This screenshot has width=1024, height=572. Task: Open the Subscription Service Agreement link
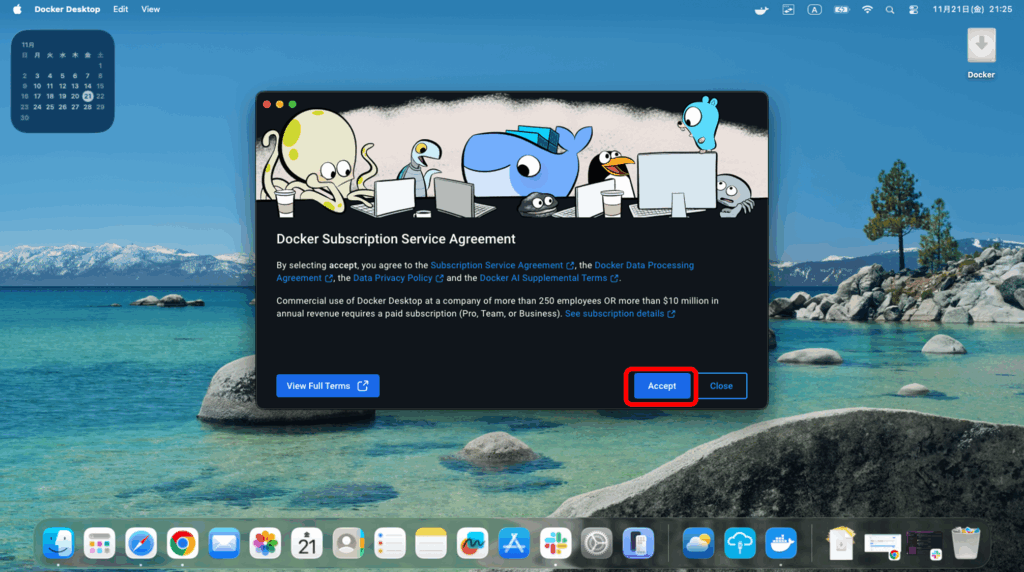coord(497,265)
